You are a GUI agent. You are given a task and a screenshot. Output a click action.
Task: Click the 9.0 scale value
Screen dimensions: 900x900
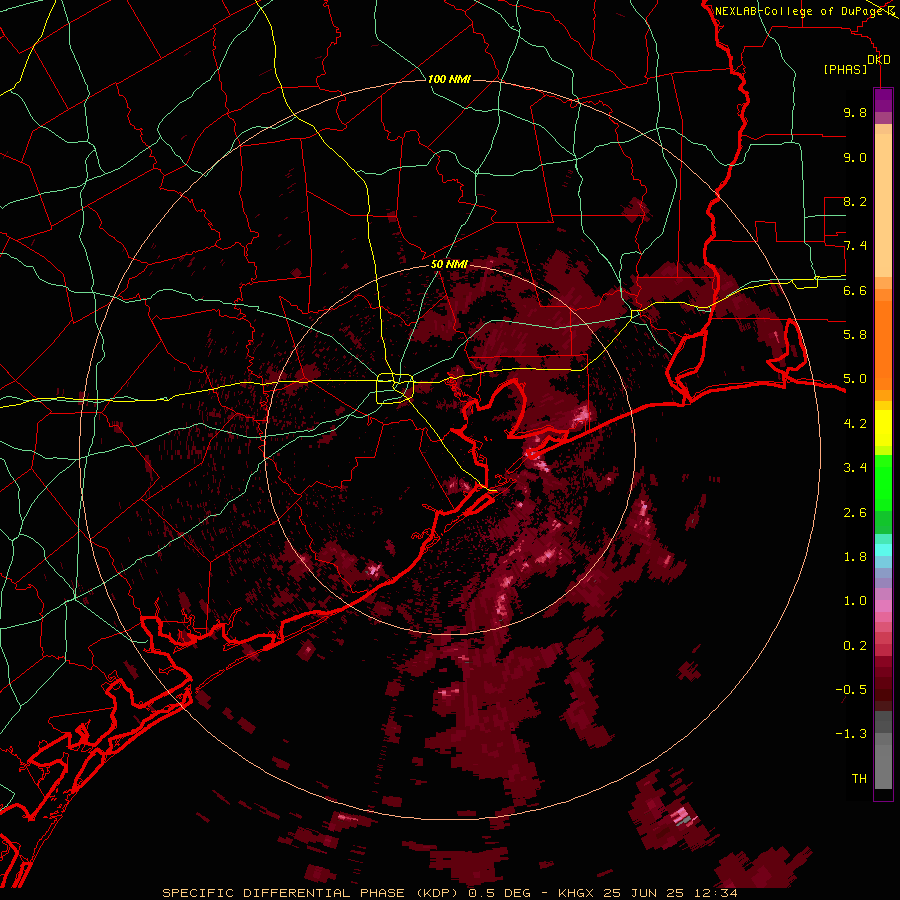pyautogui.click(x=855, y=157)
